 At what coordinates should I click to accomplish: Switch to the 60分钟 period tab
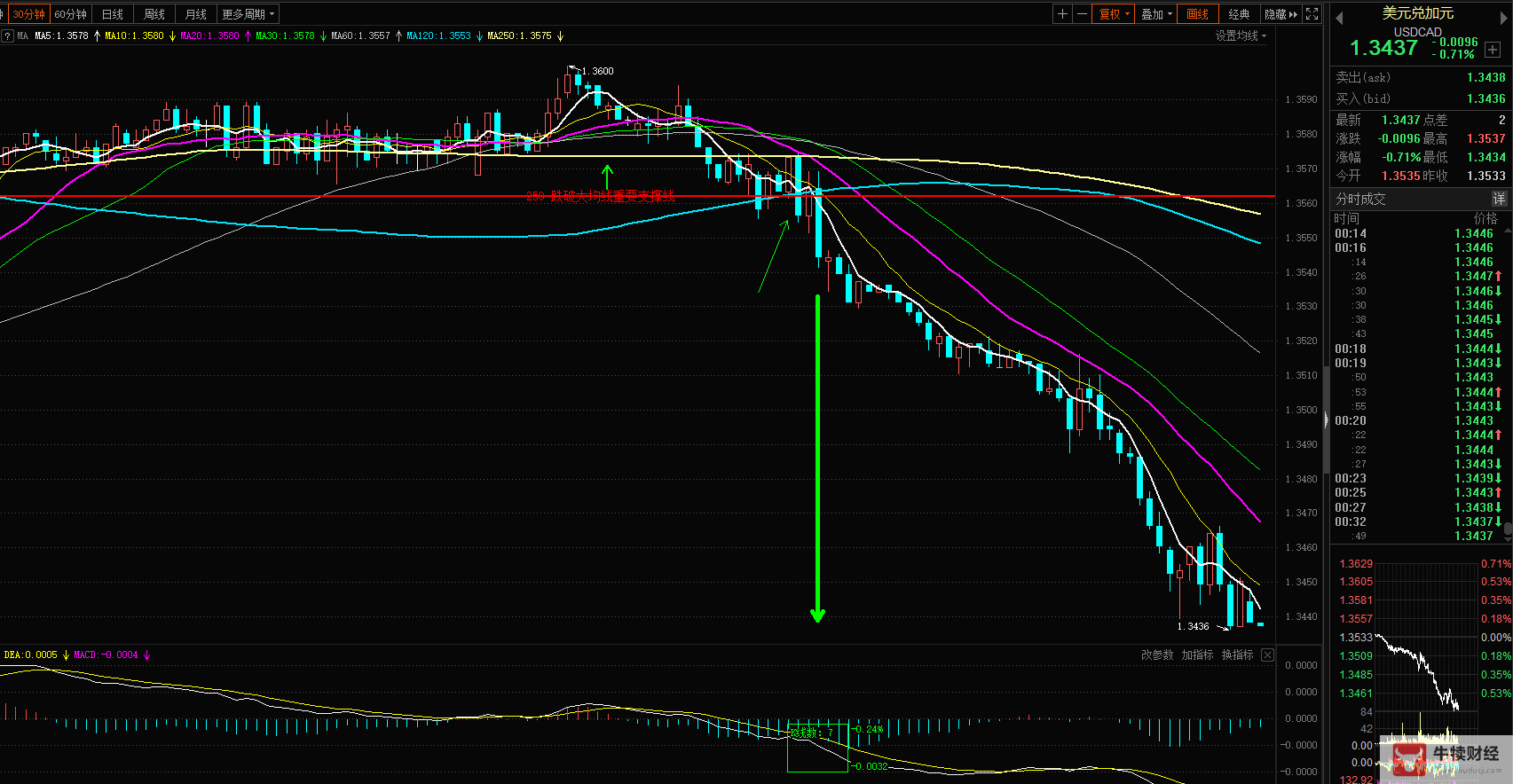point(71,14)
